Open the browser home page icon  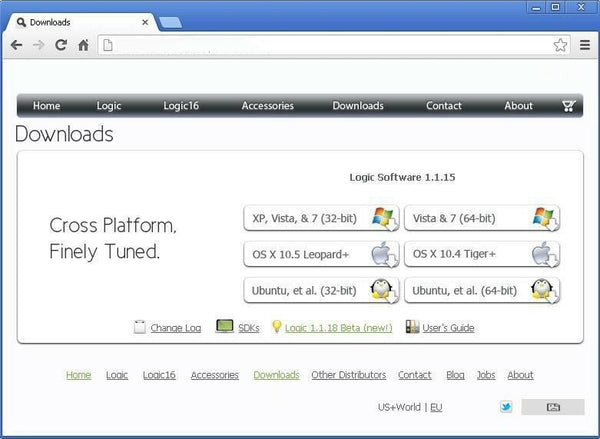click(83, 45)
